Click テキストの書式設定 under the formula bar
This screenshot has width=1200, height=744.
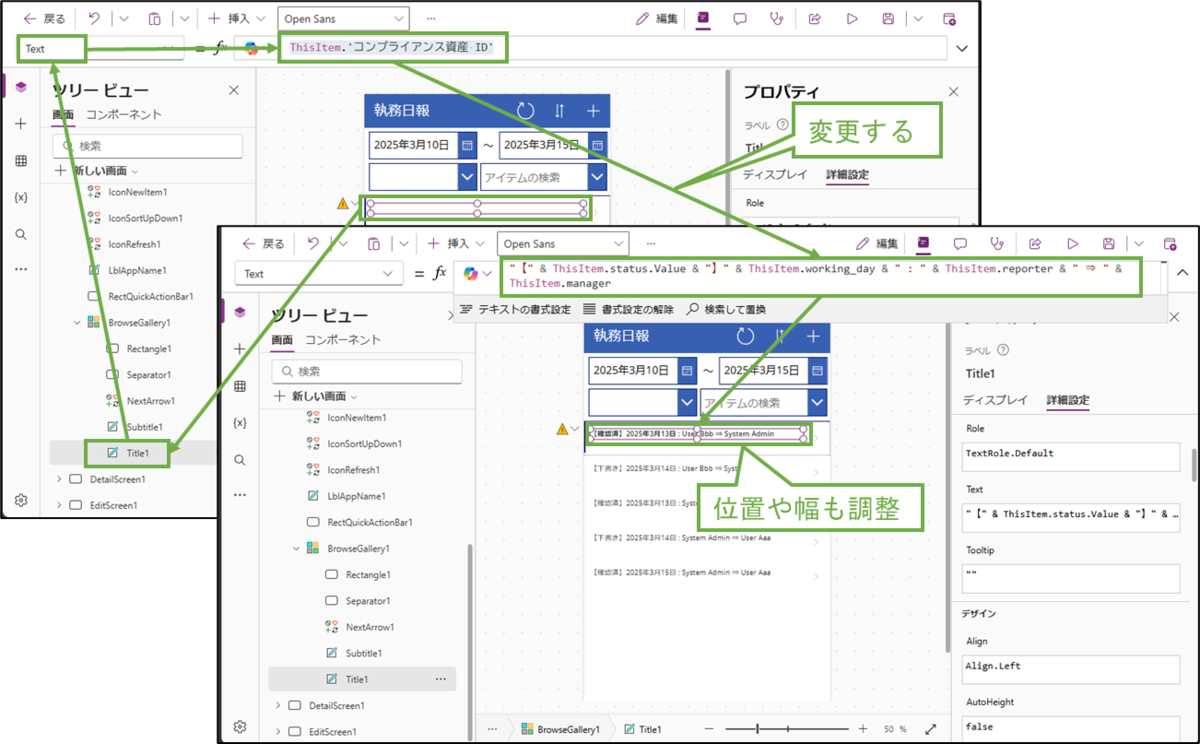(x=515, y=309)
